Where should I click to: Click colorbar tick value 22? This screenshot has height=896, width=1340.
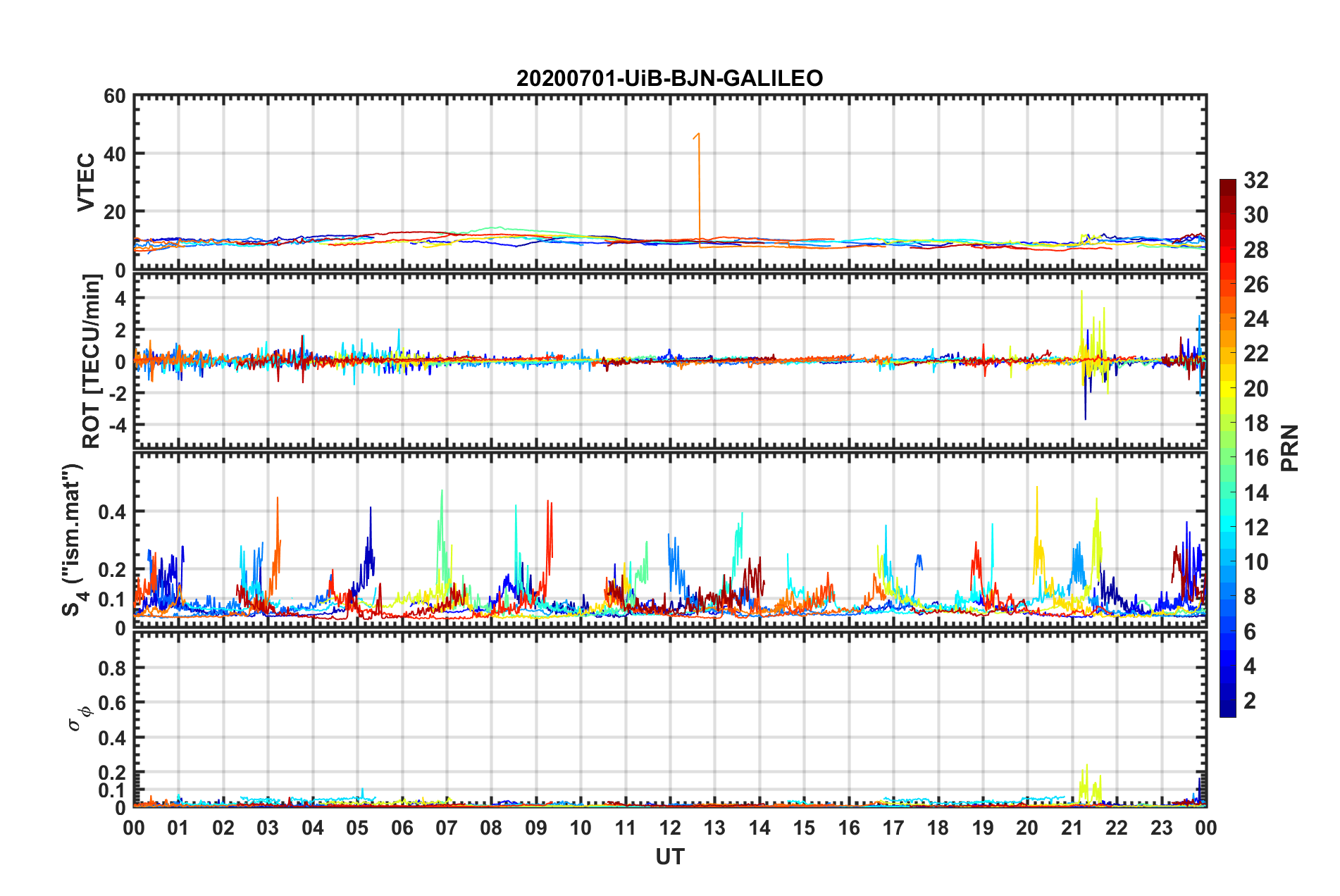1256,354
